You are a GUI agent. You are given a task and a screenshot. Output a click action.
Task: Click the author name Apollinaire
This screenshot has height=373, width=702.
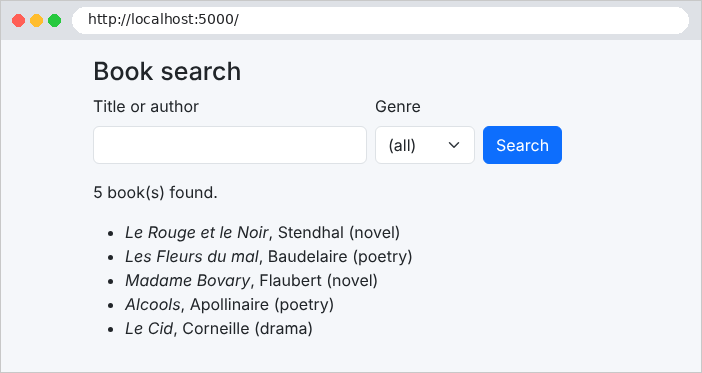[230, 304]
